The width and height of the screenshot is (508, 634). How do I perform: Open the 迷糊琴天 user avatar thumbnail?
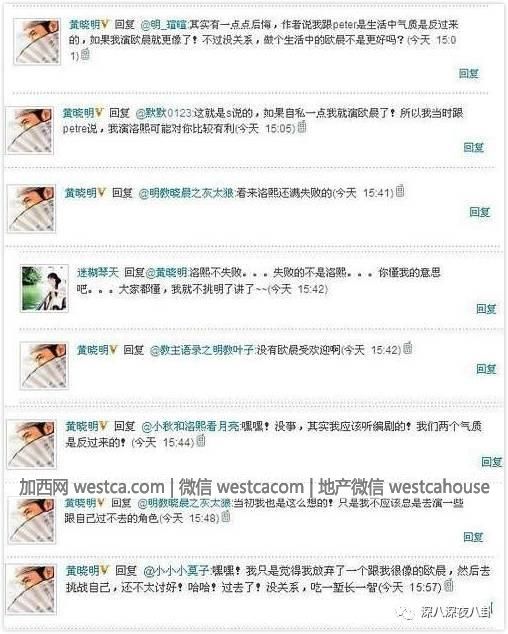tap(44, 289)
